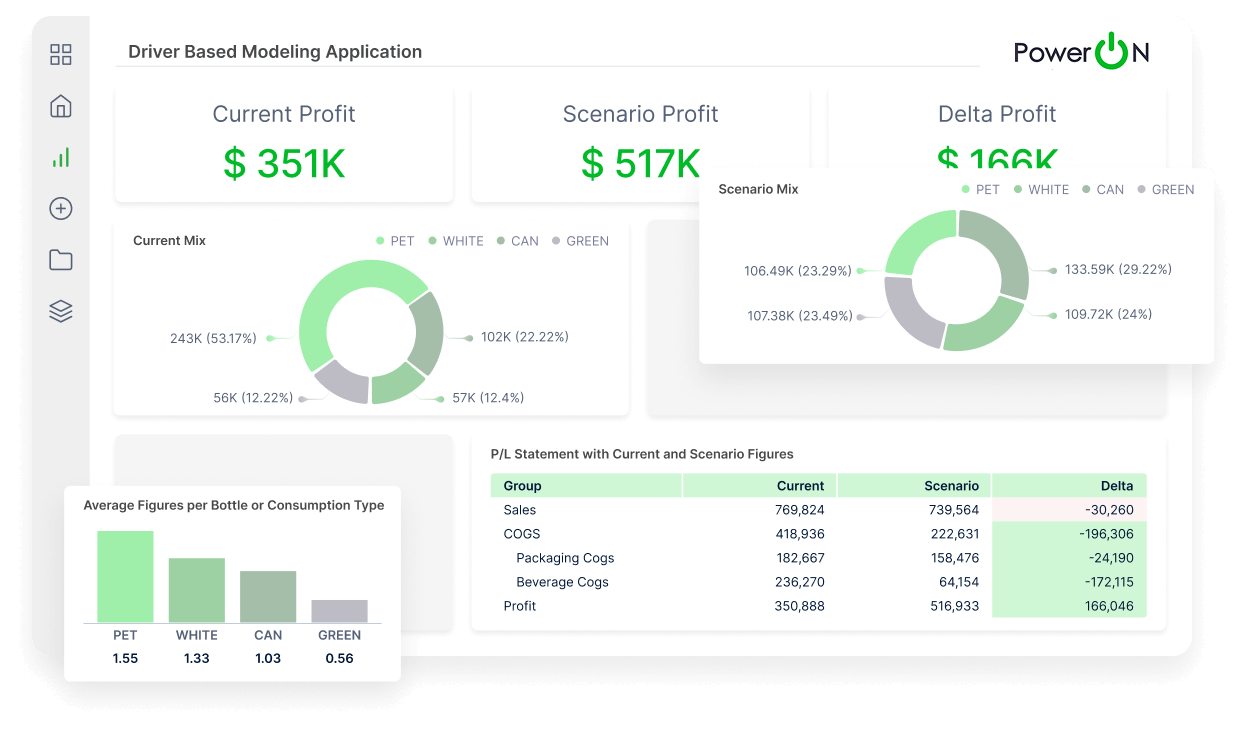This screenshot has width=1247, height=730.
Task: Open the dashboard grid icon in sidebar
Action: coord(61,55)
